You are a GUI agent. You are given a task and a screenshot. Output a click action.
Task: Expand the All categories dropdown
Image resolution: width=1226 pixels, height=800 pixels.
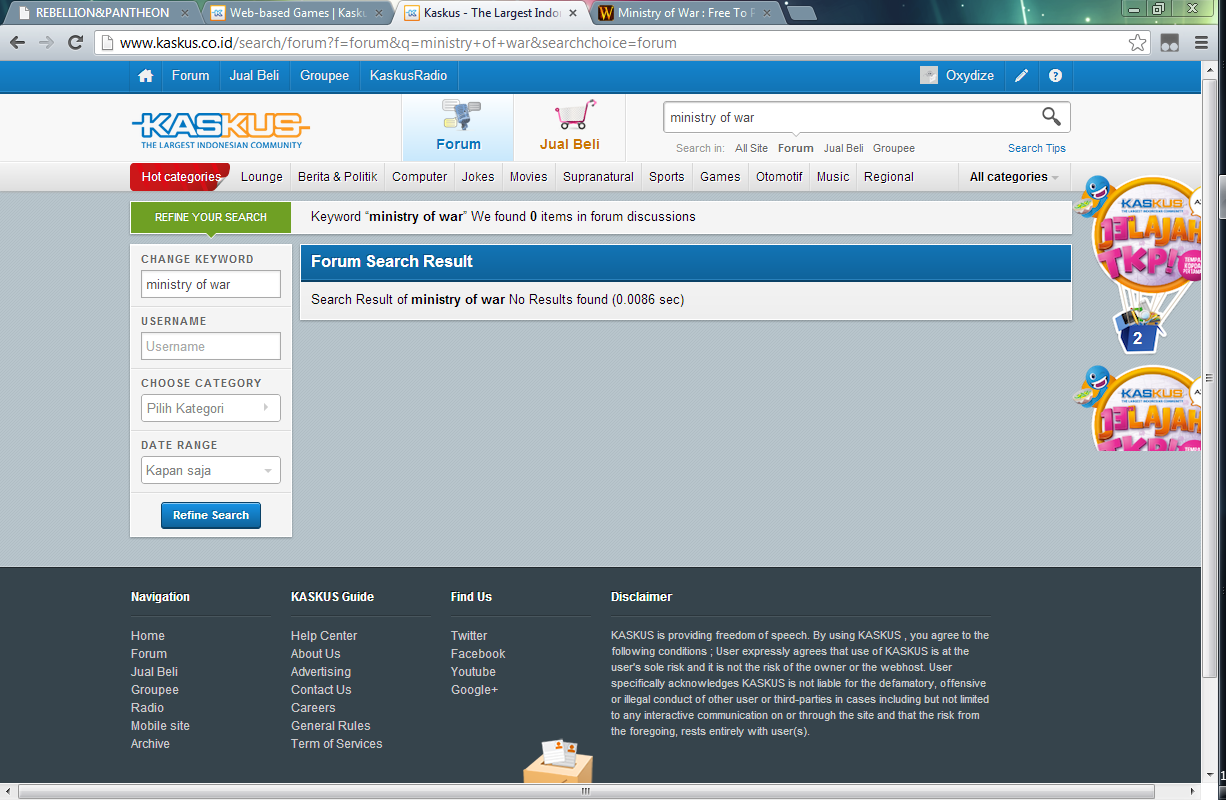click(1014, 177)
